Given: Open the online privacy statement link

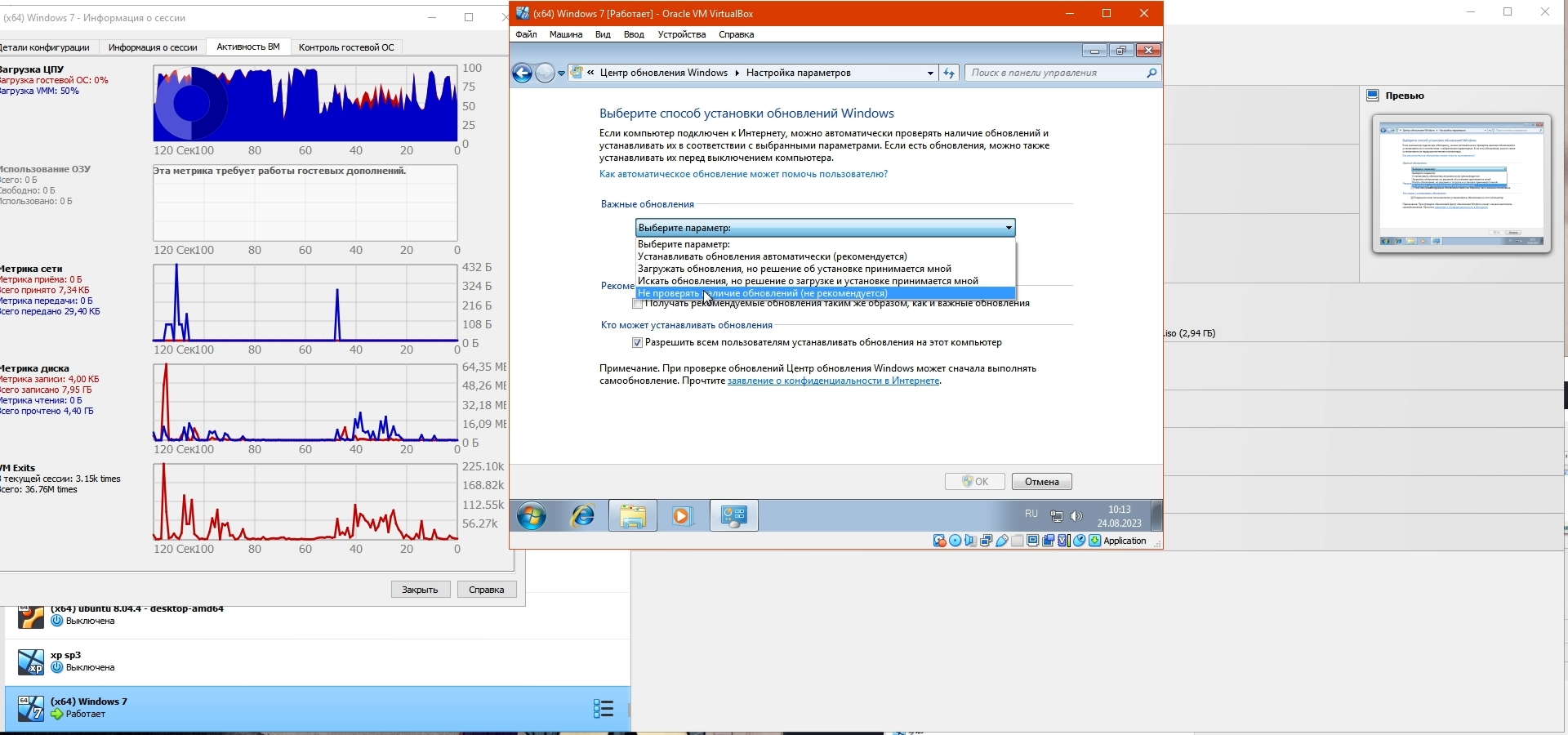Looking at the screenshot, I should 833,381.
